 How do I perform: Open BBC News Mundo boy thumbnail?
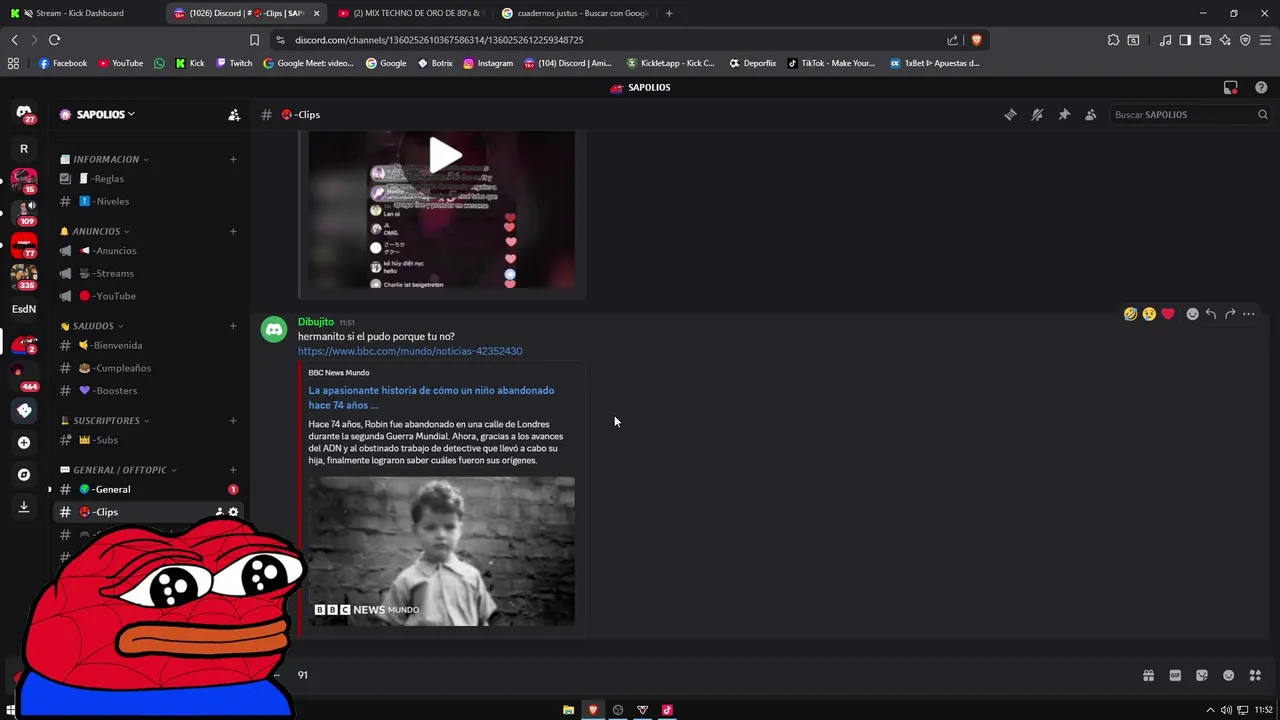click(441, 551)
